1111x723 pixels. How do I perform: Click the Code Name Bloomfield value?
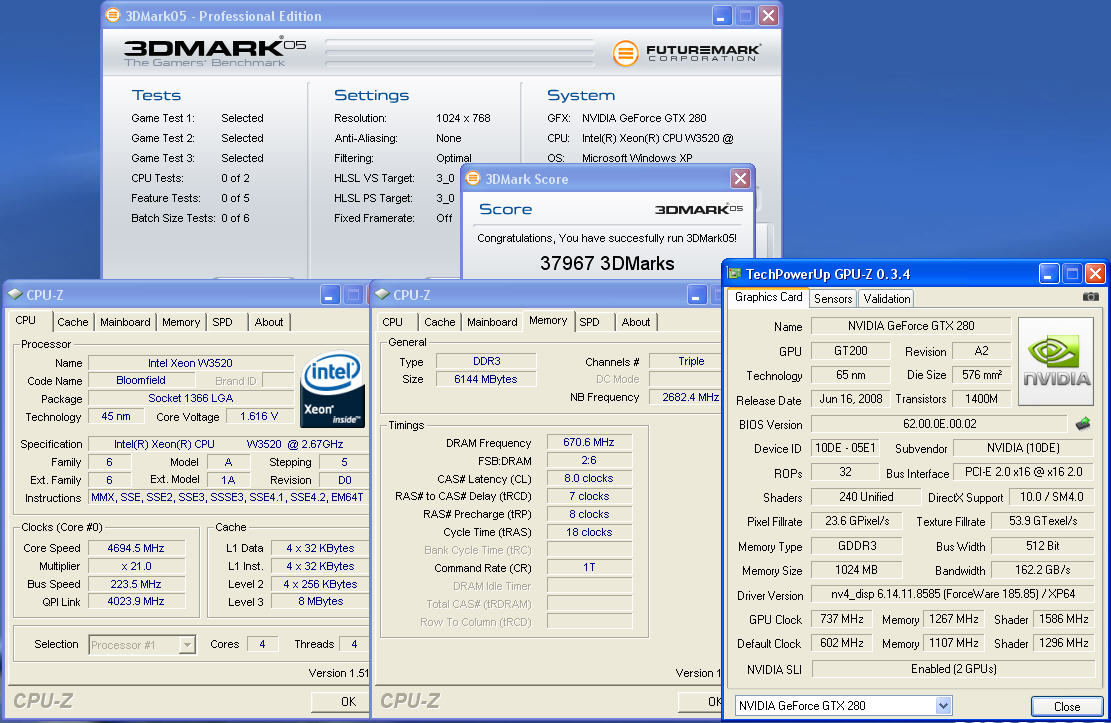[x=141, y=380]
